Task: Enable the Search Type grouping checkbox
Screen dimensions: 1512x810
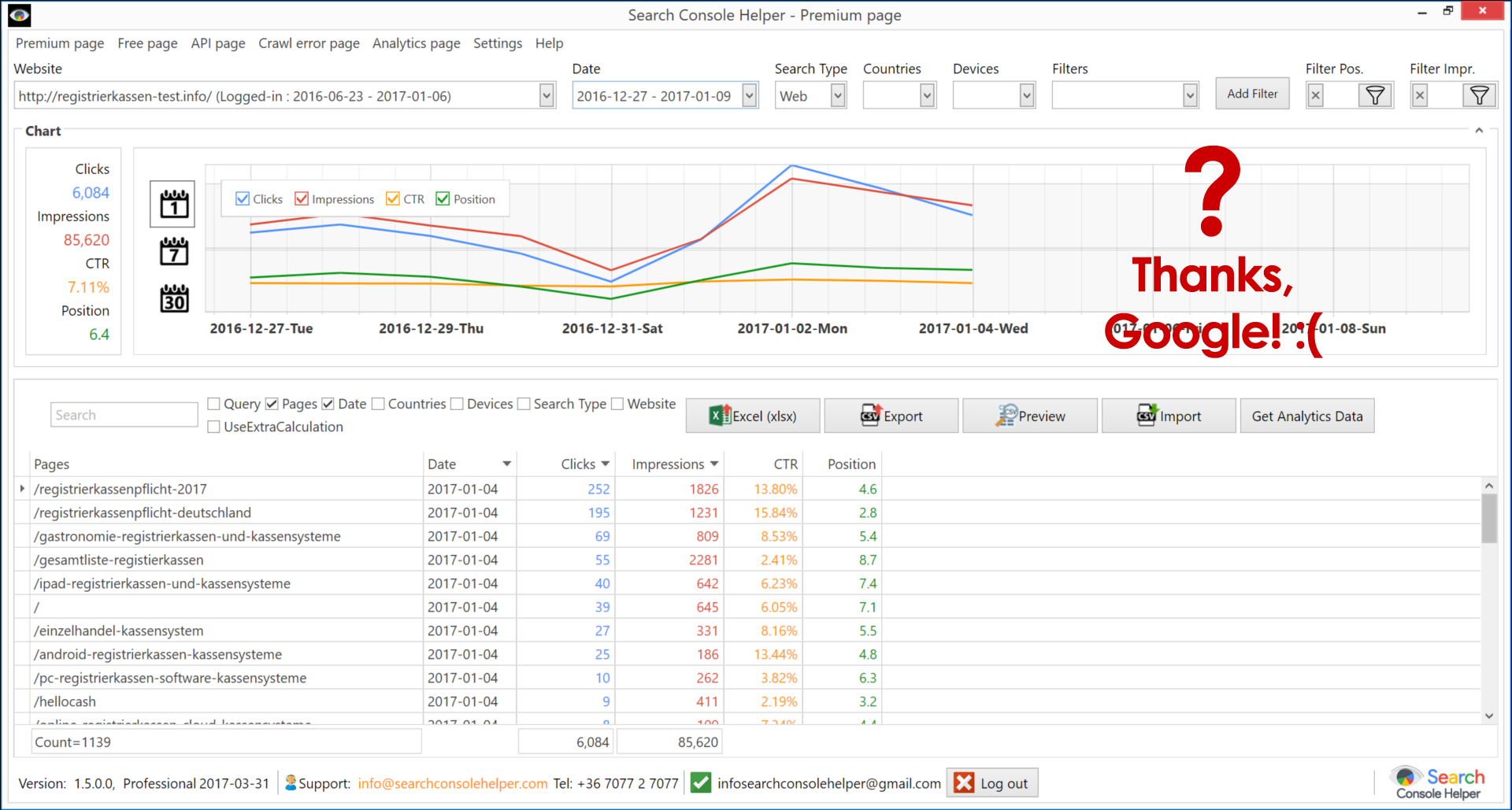Action: [524, 404]
